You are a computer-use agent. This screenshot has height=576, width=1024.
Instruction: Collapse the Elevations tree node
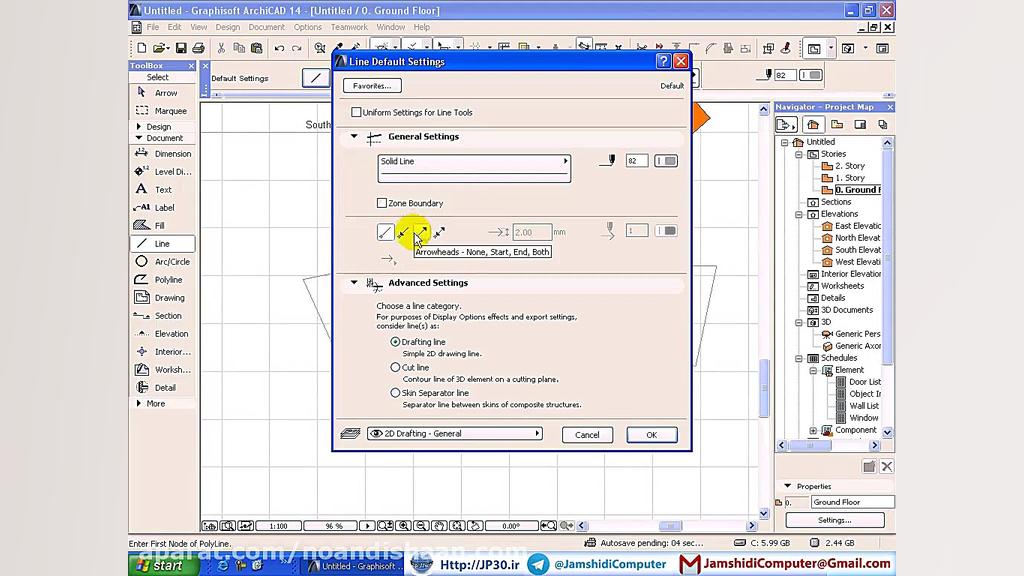(799, 214)
